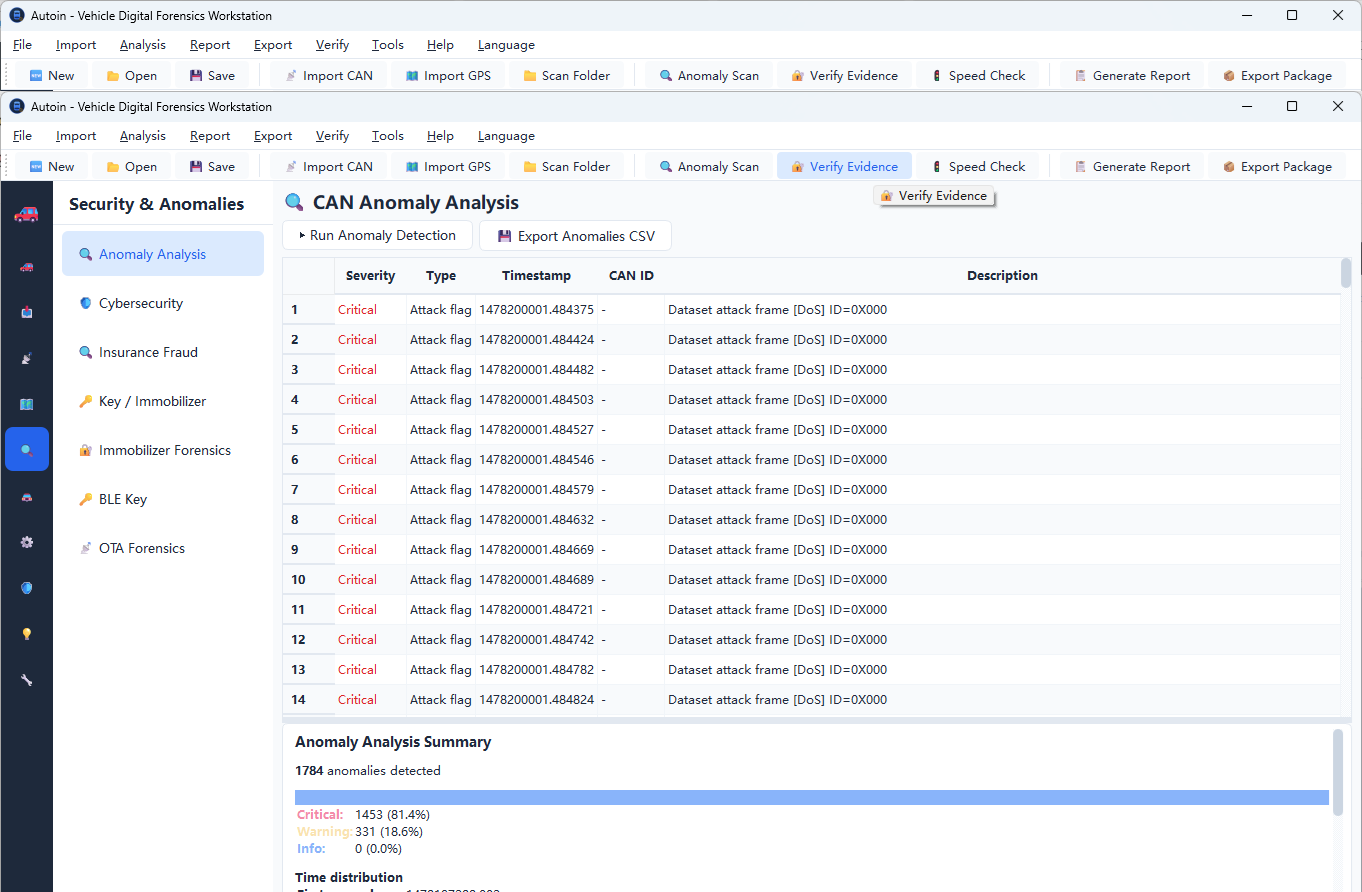1362x892 pixels.
Task: Select Key / Immobilizer in the side list
Action: 163,401
